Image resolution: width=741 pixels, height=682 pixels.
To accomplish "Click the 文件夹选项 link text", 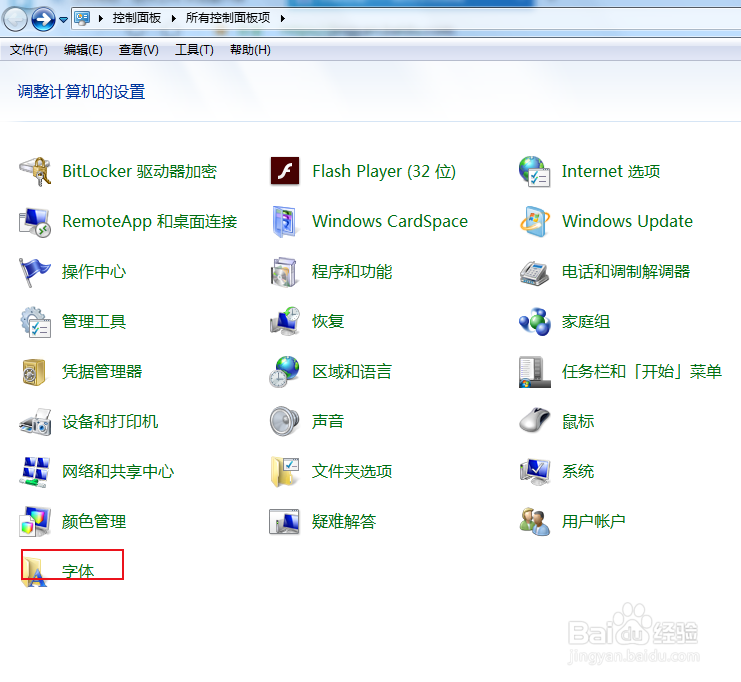I will pos(352,472).
